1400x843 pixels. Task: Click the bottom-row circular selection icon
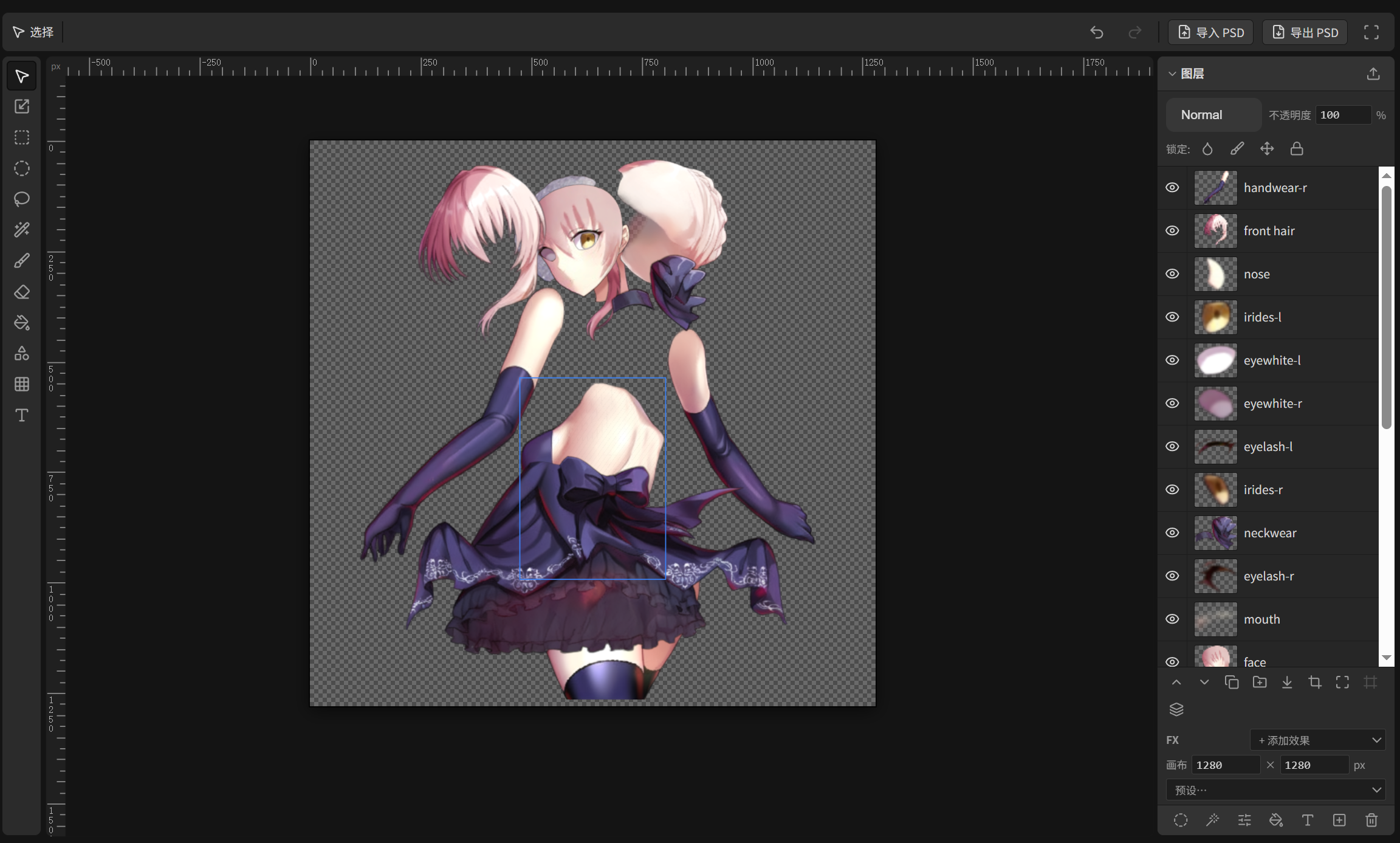click(1181, 821)
